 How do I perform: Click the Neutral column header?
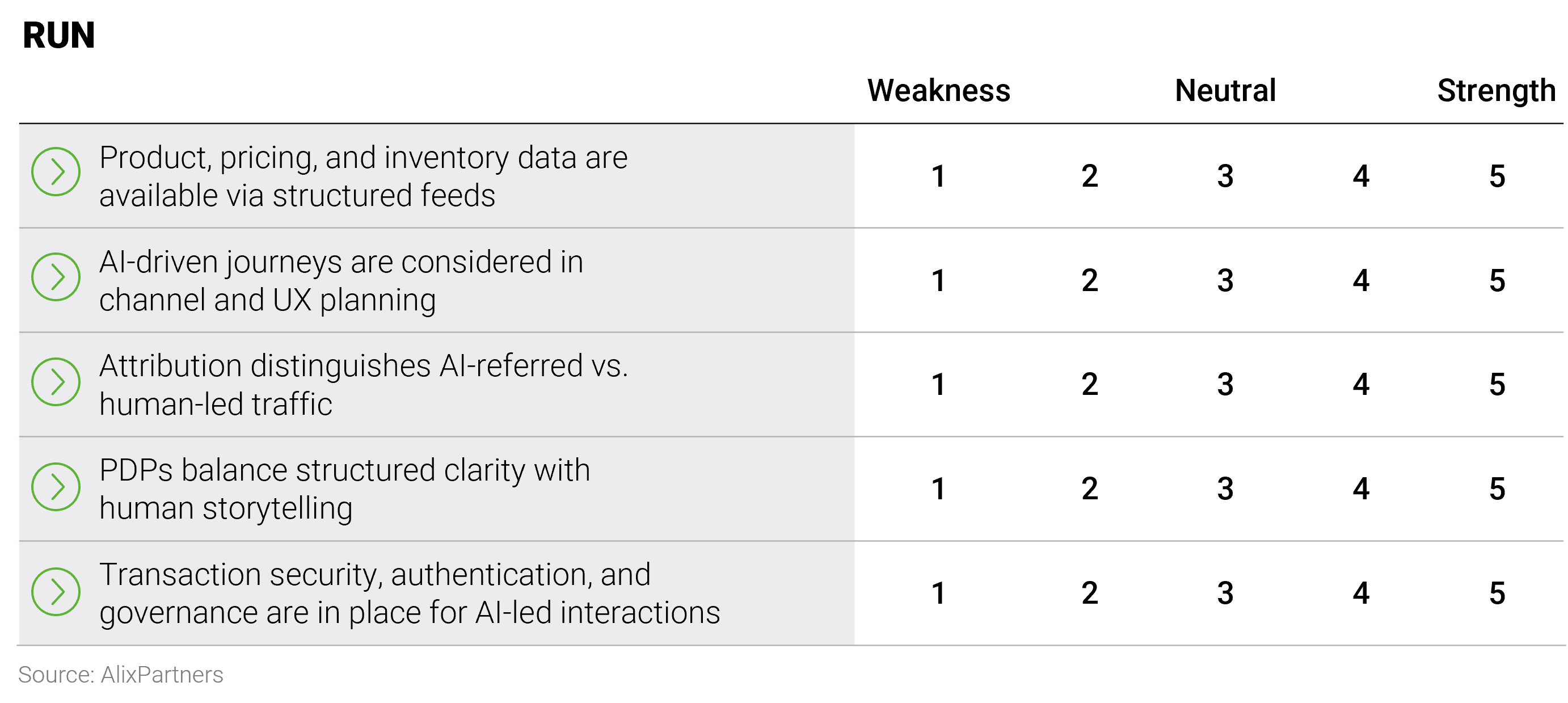[x=1225, y=91]
